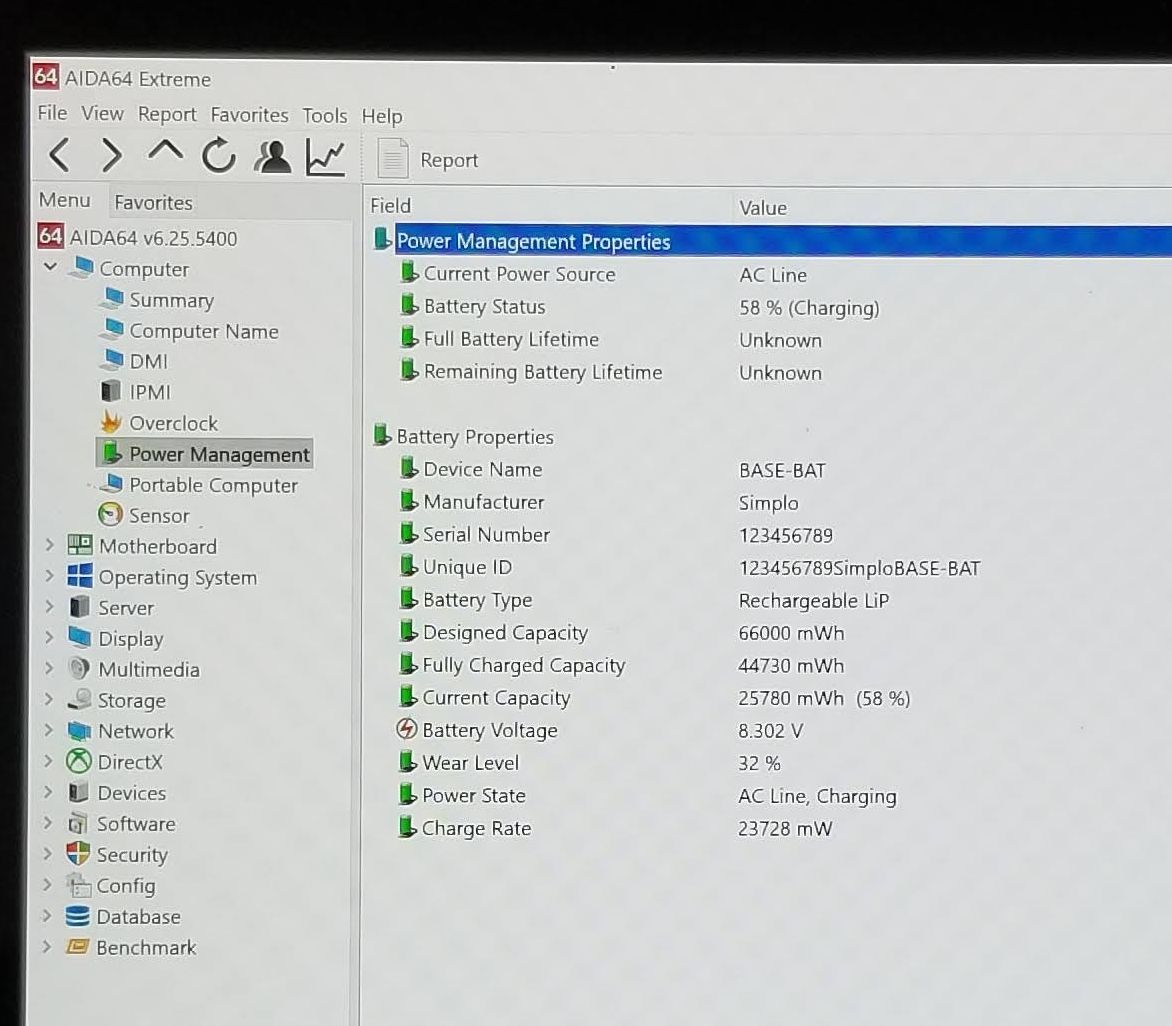Expand the Motherboard tree node
The image size is (1172, 1026).
point(49,545)
